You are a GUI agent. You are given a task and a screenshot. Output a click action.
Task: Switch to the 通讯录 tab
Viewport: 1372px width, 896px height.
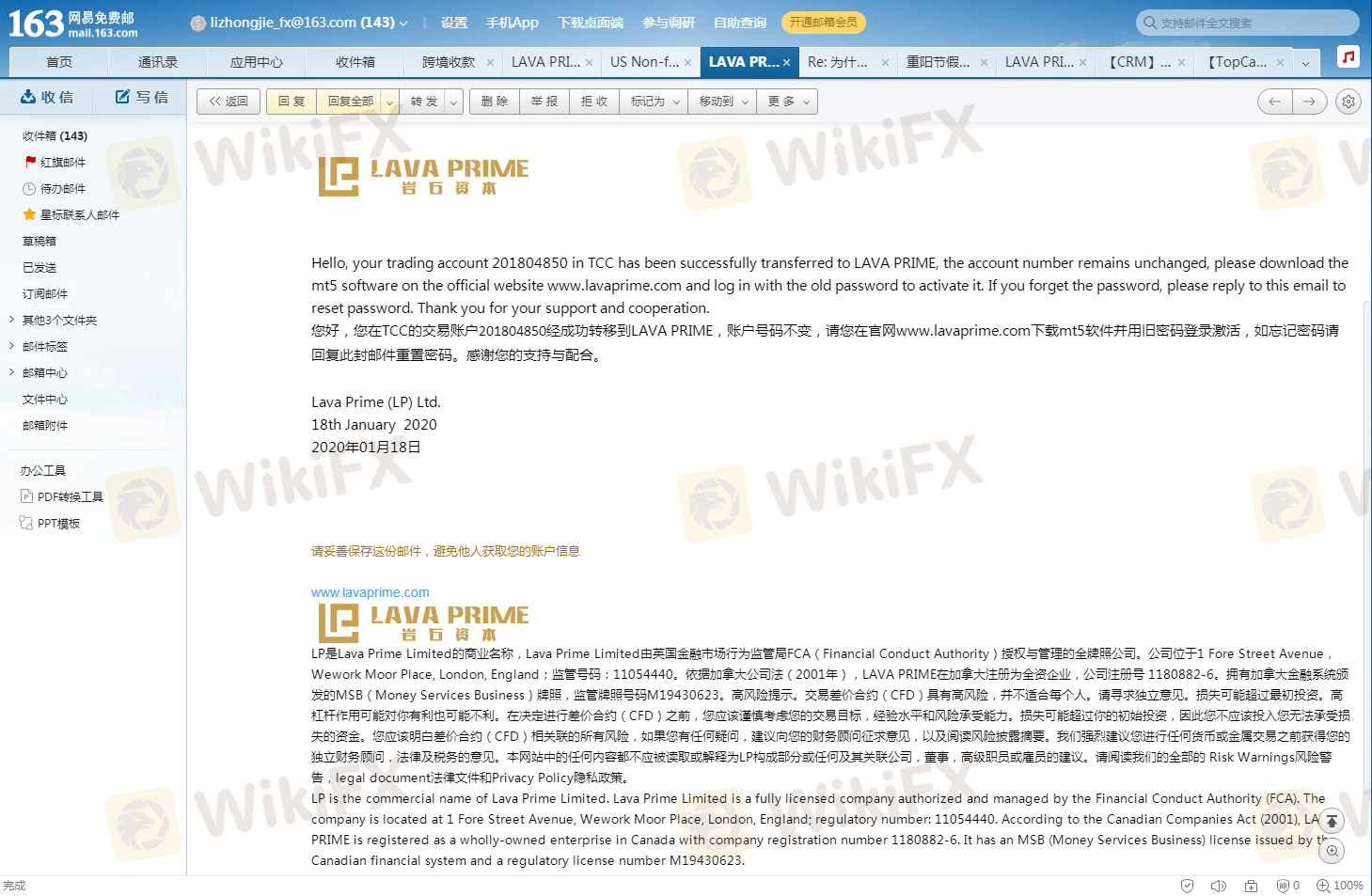[x=158, y=62]
